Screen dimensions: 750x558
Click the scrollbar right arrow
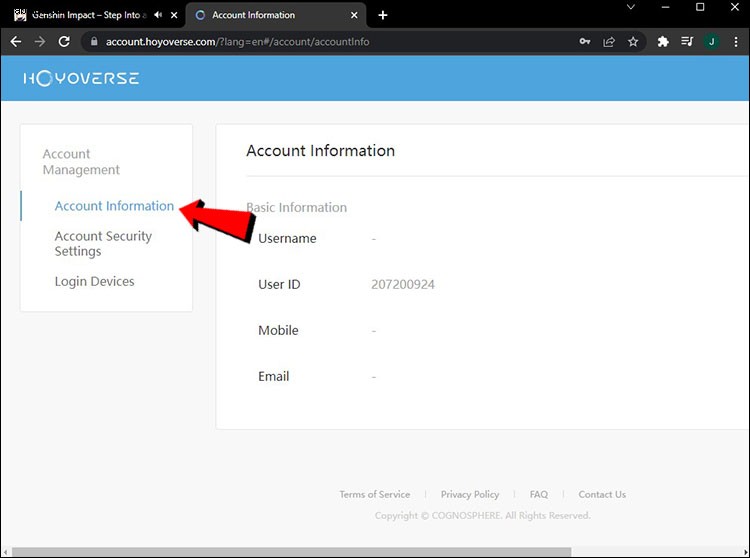744,552
